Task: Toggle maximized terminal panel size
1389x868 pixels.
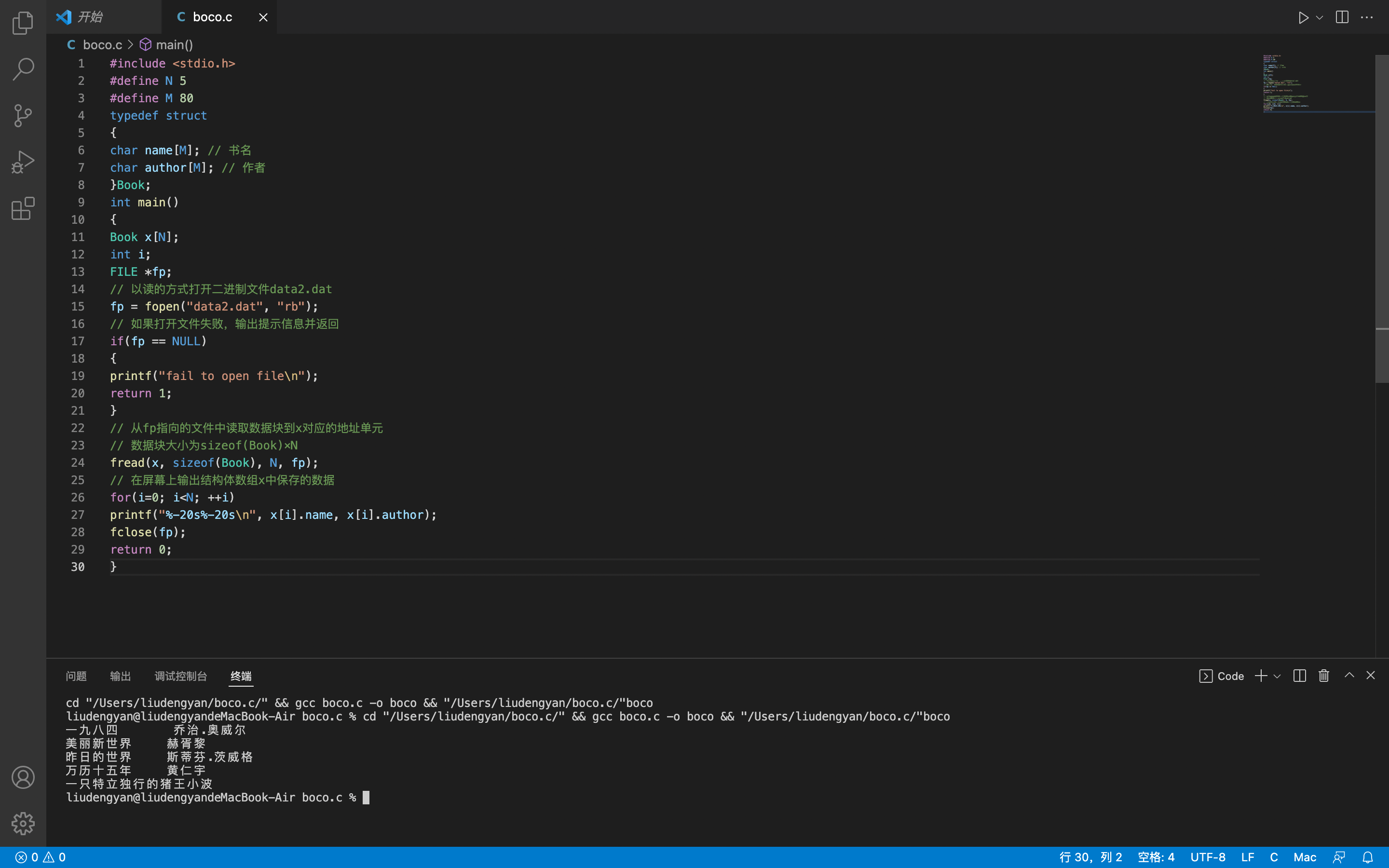Action: tap(1349, 676)
